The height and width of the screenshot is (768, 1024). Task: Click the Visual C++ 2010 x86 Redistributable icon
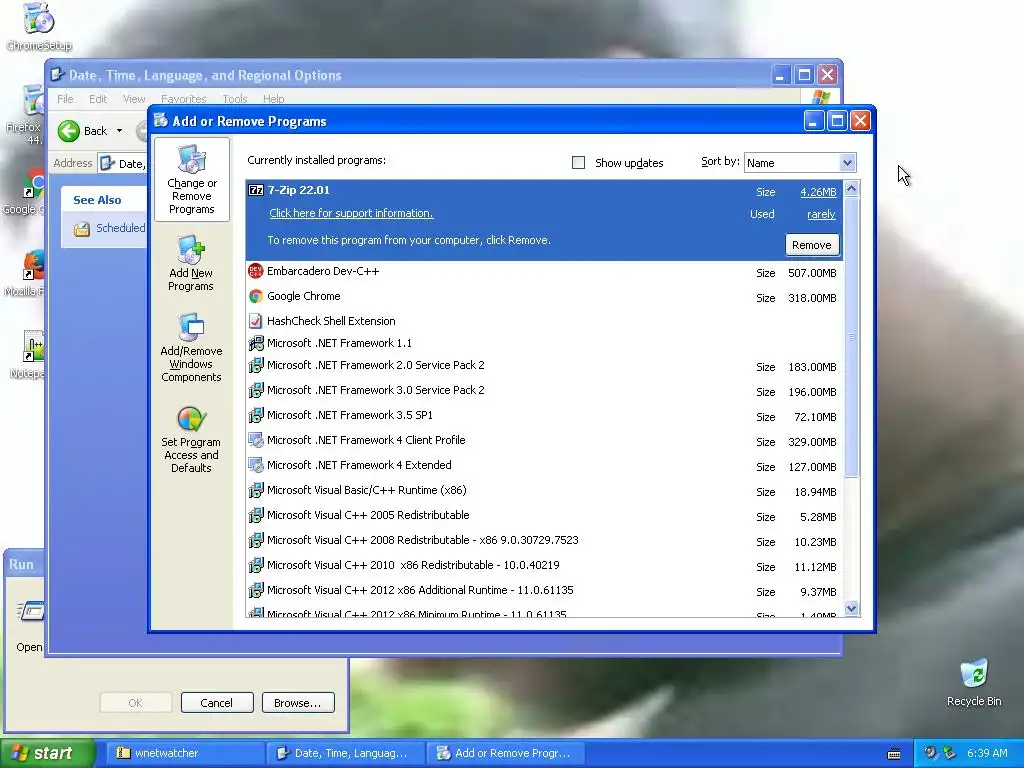[x=256, y=565]
